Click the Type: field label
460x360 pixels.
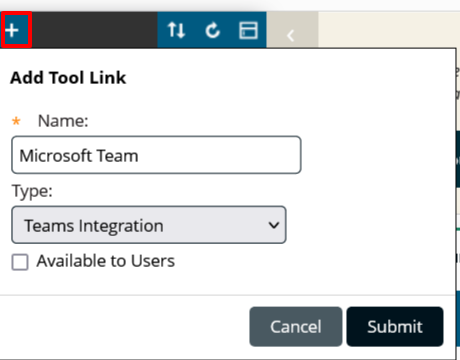32,192
